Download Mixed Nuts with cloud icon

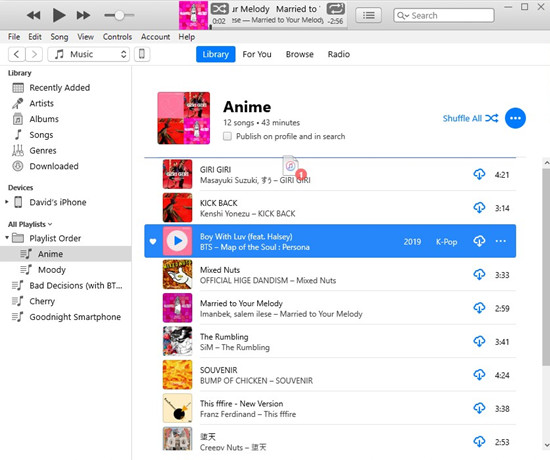(479, 274)
